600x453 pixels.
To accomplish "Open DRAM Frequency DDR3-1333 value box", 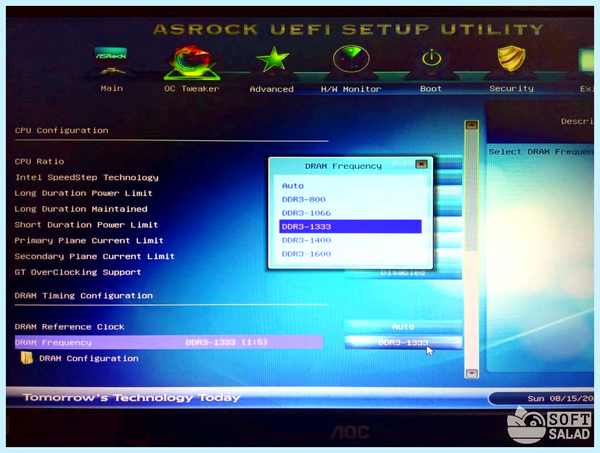I will click(403, 342).
